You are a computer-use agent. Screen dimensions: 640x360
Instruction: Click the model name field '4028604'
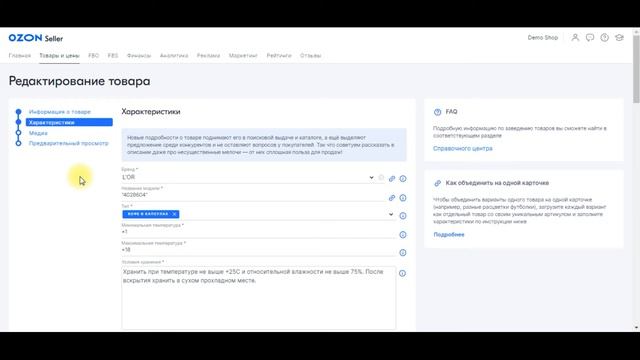[x=253, y=196]
